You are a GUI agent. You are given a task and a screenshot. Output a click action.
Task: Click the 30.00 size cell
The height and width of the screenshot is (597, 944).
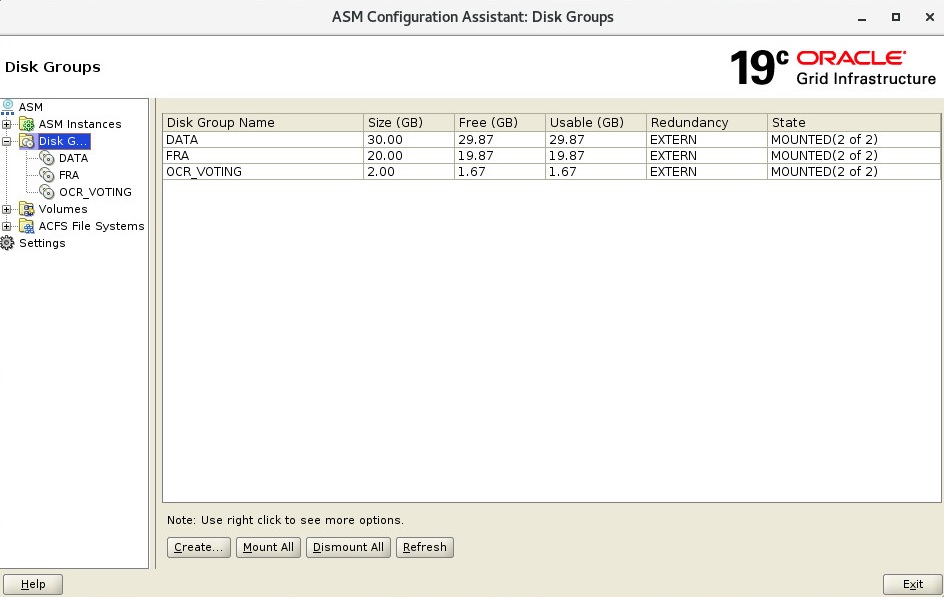[x=409, y=140]
